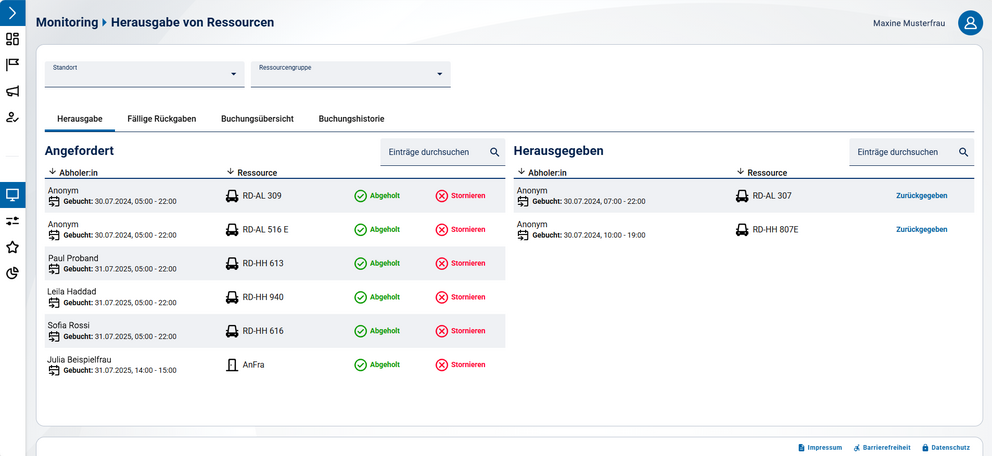Expand the sidebar with the chevron arrow
The image size is (992, 456).
[12, 12]
